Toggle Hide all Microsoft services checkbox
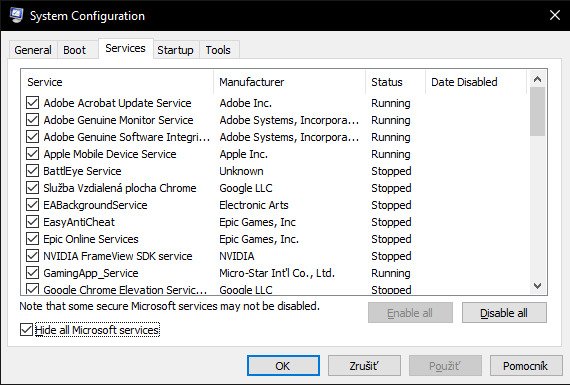 pos(26,330)
